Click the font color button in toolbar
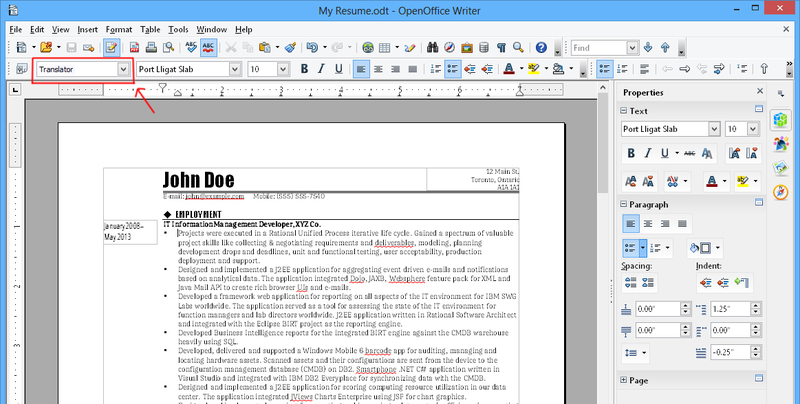The width and height of the screenshot is (800, 404). tap(508, 69)
